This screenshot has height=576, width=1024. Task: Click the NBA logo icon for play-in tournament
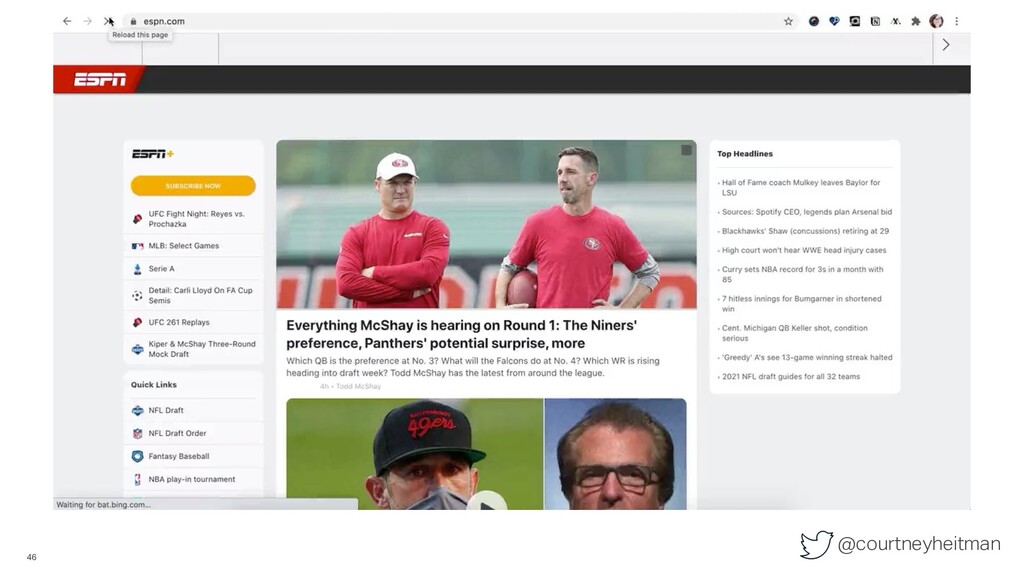137,479
